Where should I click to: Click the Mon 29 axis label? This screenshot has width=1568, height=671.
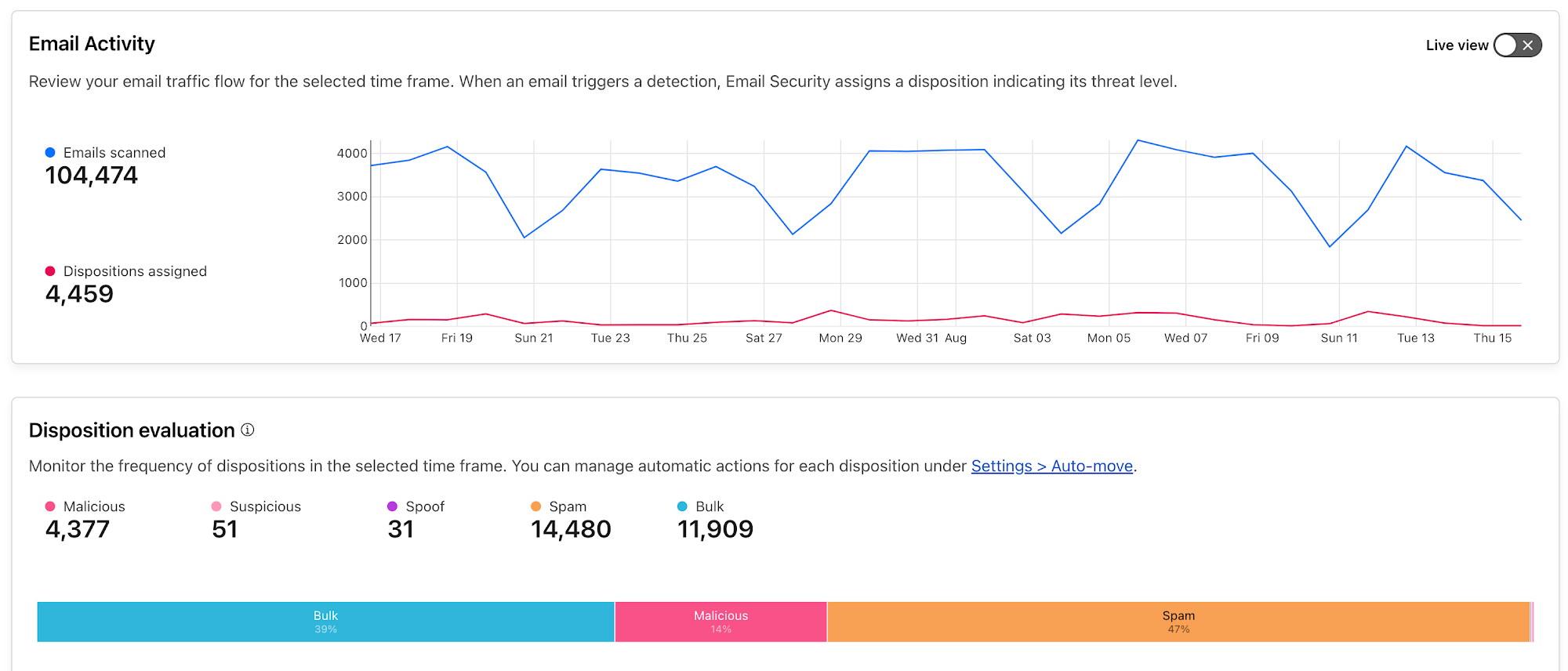click(x=840, y=338)
